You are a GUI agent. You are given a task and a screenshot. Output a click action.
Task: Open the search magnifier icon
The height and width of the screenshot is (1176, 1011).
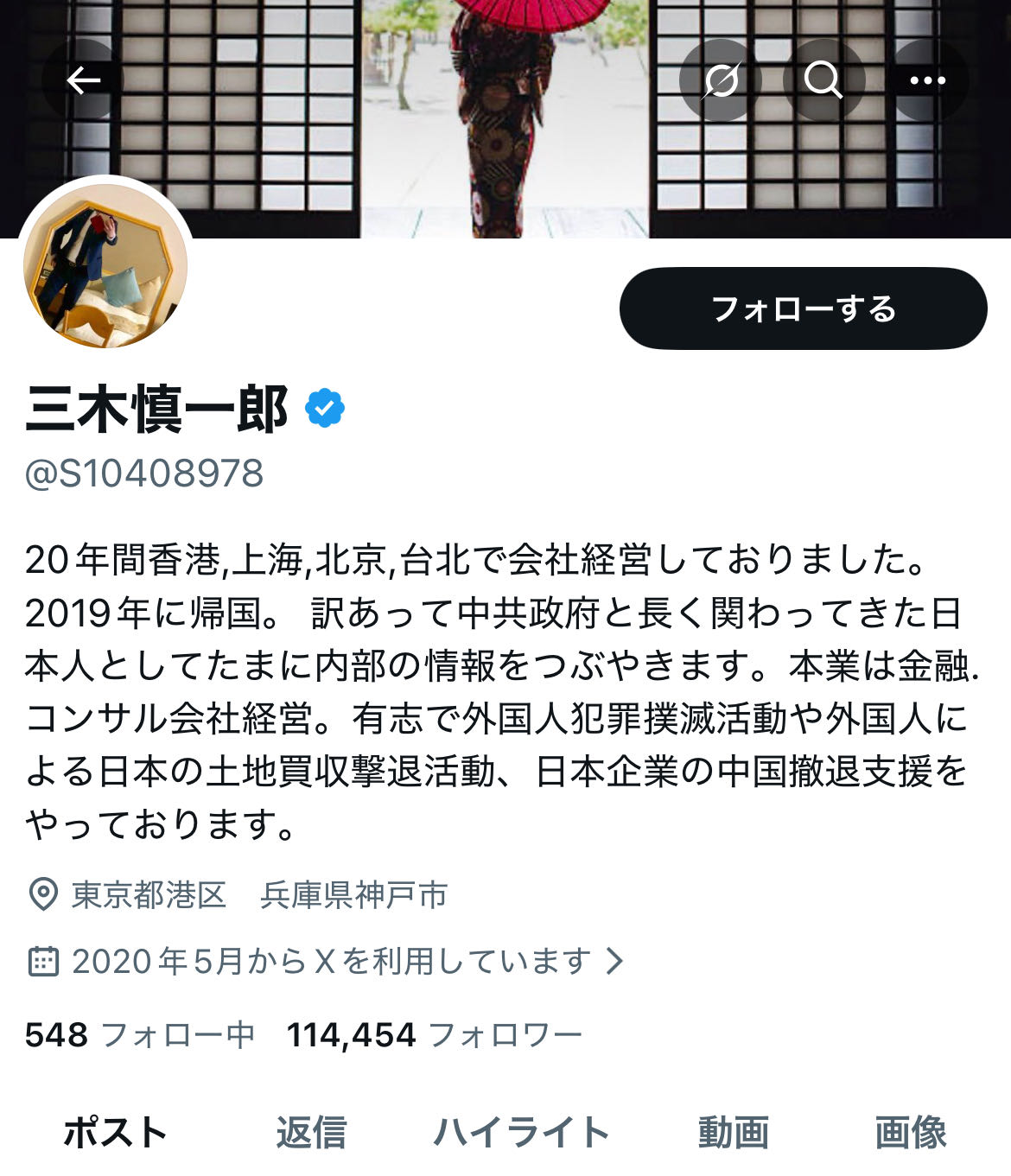pos(823,80)
